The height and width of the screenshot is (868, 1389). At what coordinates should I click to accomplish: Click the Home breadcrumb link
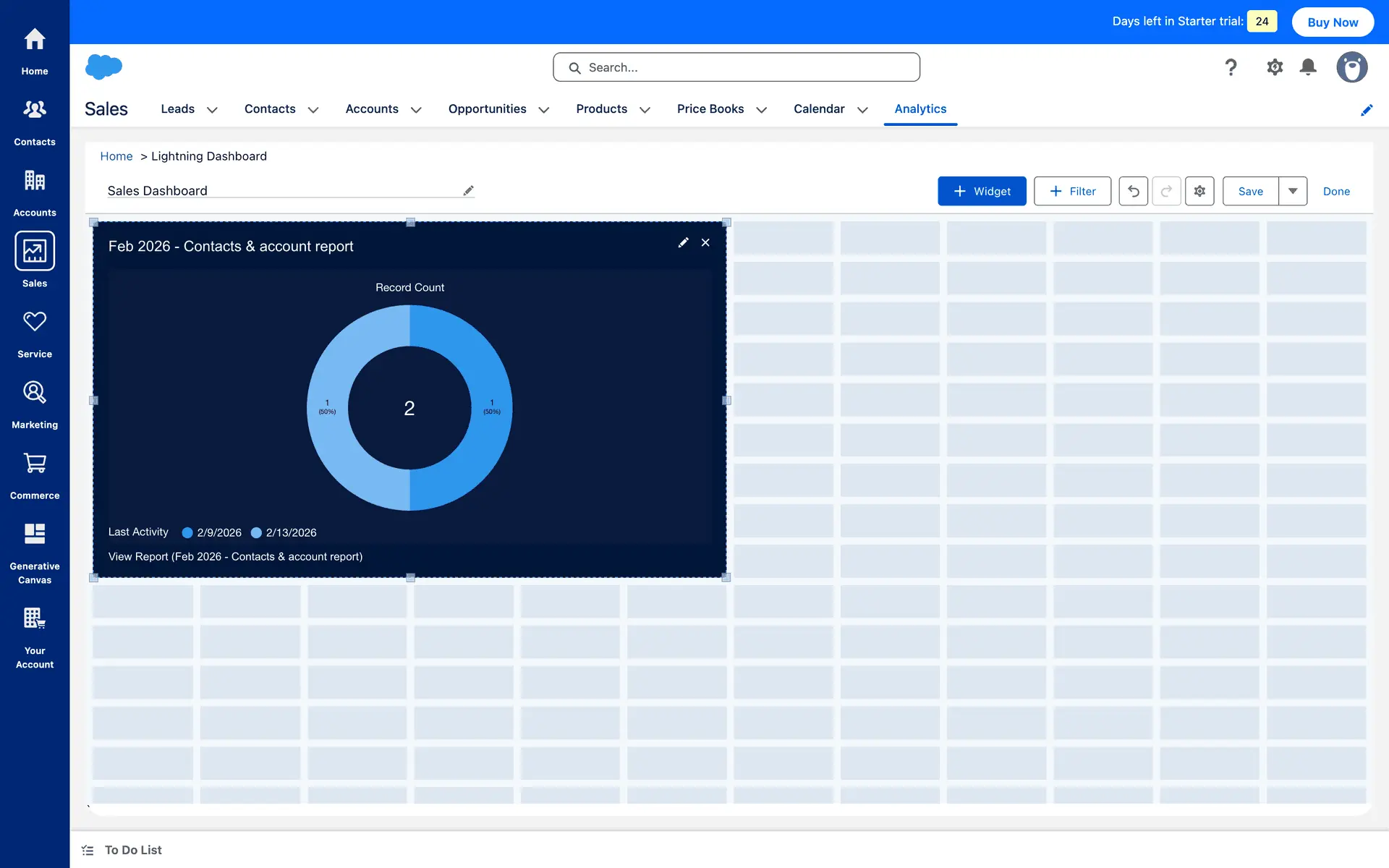tap(116, 156)
